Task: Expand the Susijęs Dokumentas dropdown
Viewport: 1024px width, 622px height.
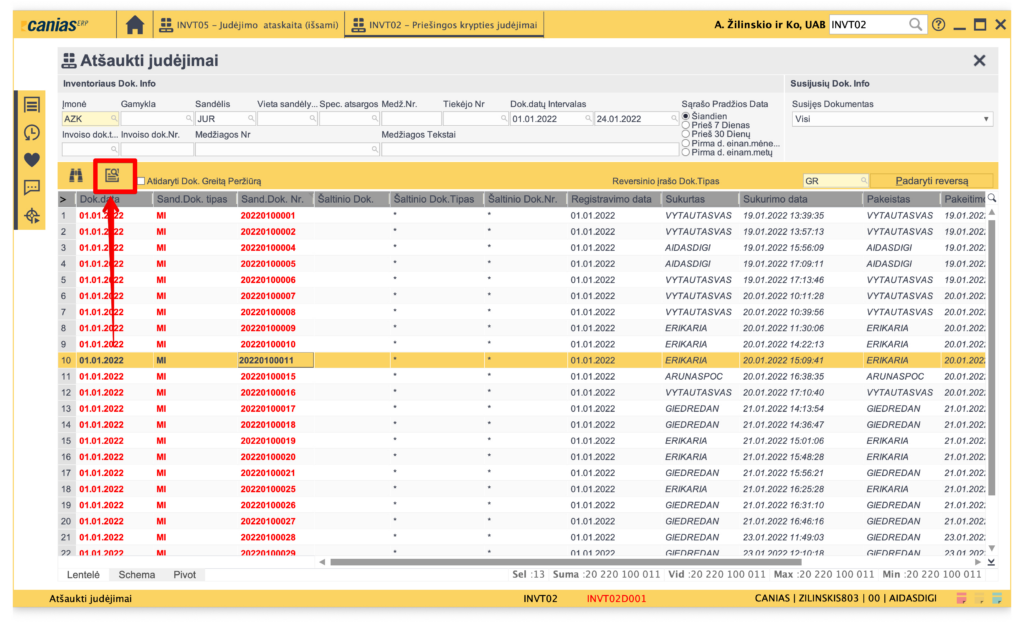Action: coord(986,119)
